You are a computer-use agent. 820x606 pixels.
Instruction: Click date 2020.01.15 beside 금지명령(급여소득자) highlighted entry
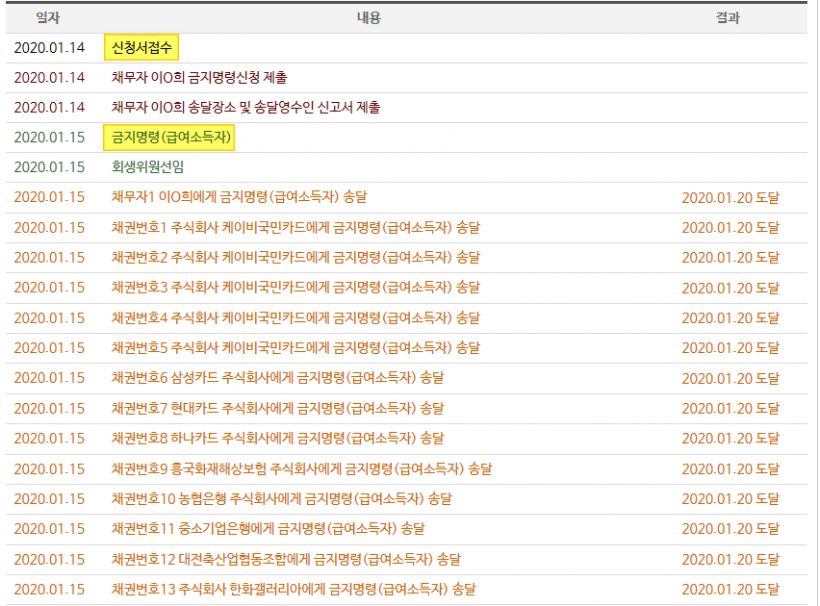point(49,137)
